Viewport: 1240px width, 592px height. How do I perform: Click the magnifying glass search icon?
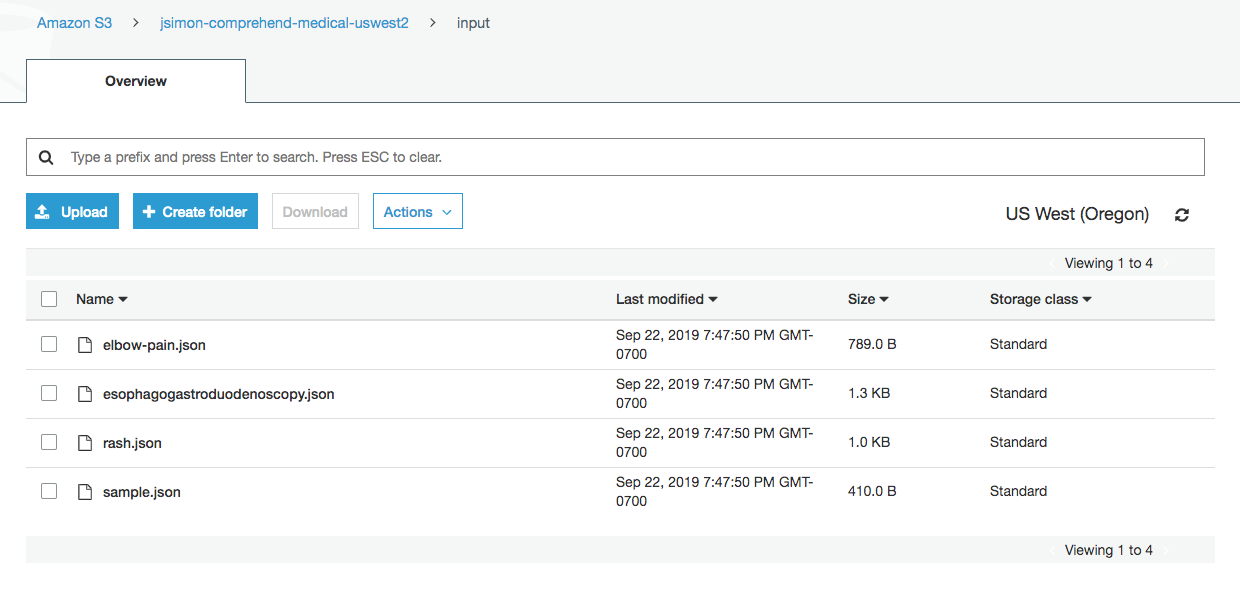[45, 158]
